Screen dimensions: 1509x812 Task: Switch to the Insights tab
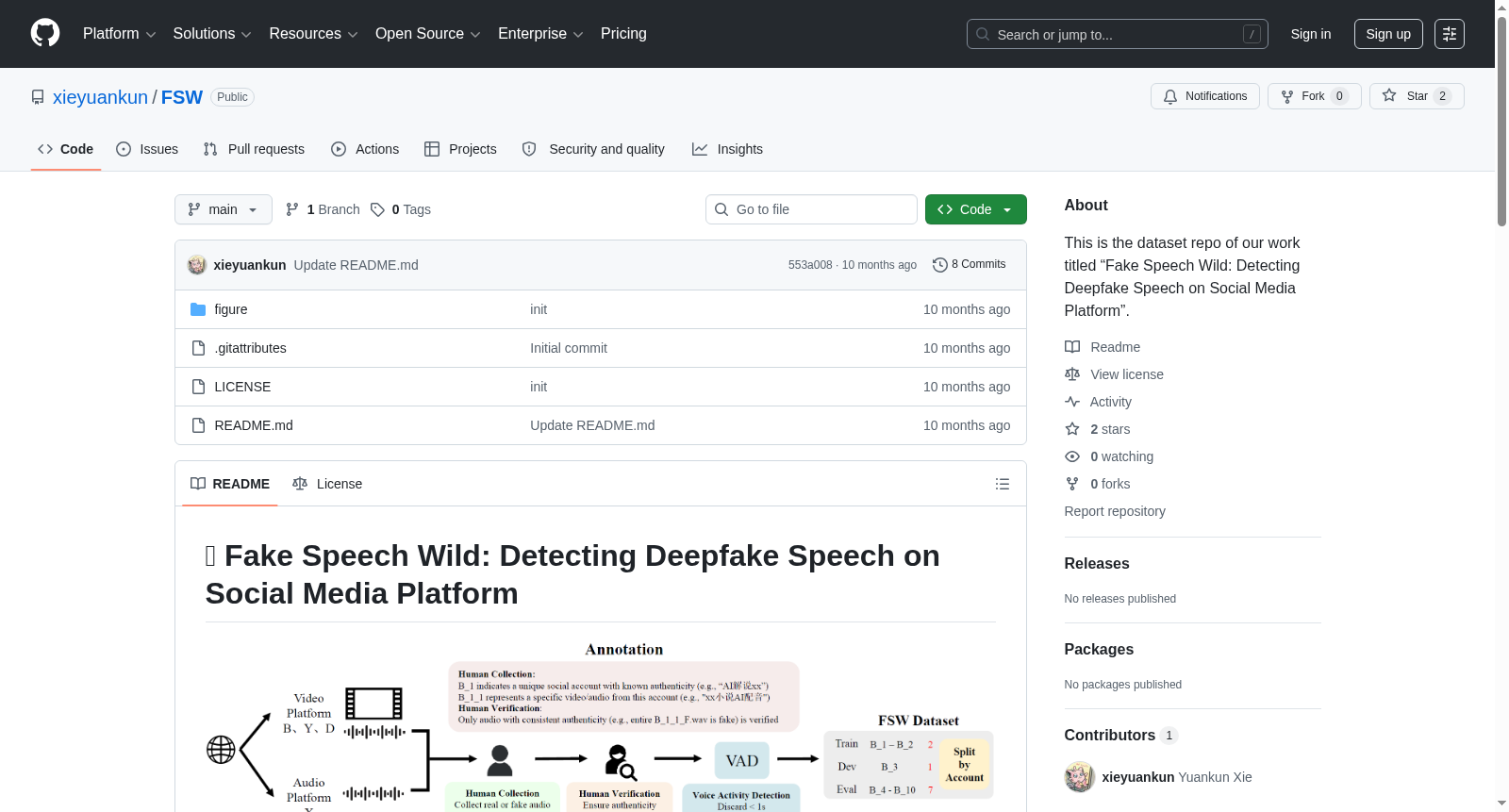pos(727,149)
